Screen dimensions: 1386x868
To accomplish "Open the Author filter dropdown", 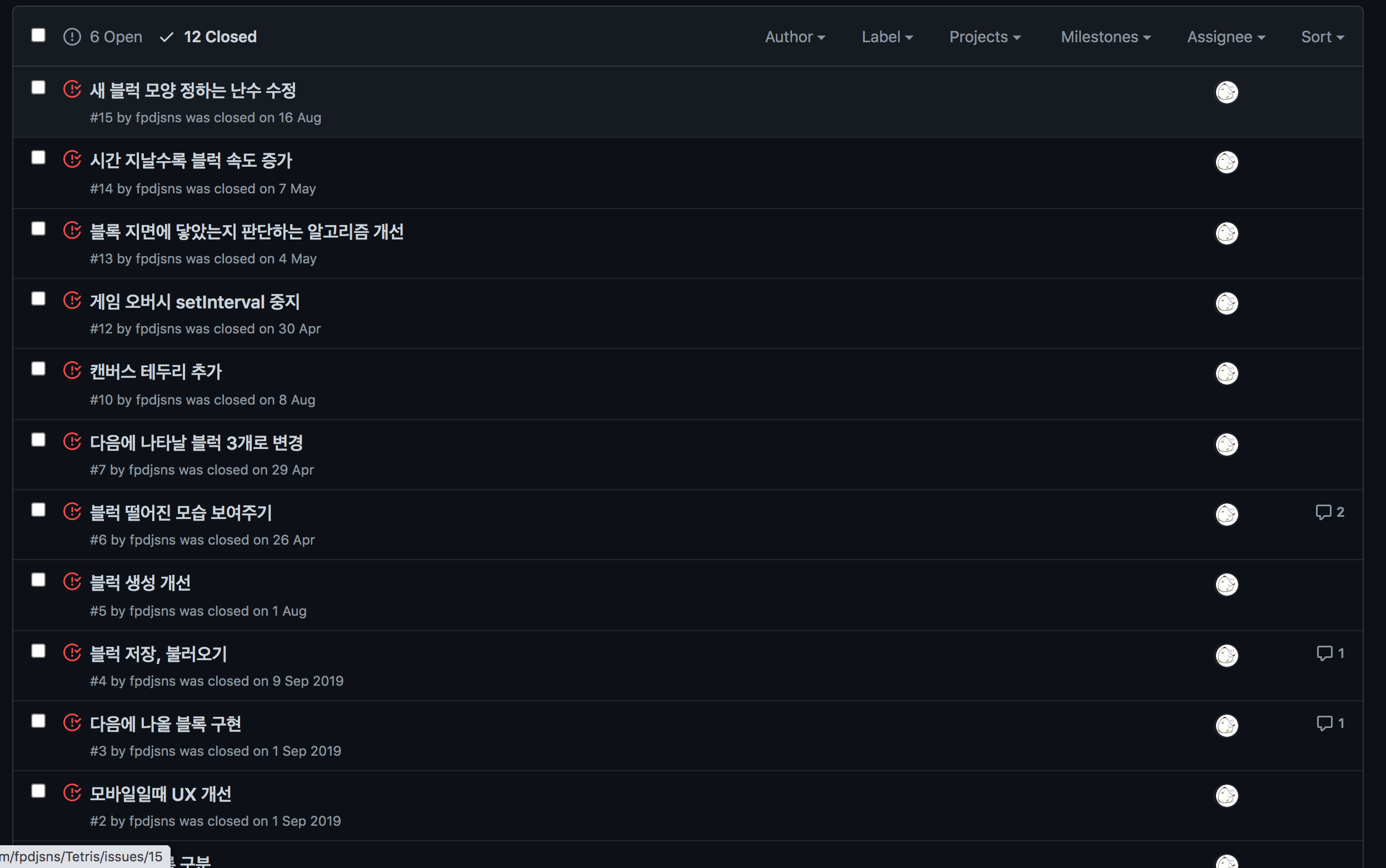I will (795, 37).
